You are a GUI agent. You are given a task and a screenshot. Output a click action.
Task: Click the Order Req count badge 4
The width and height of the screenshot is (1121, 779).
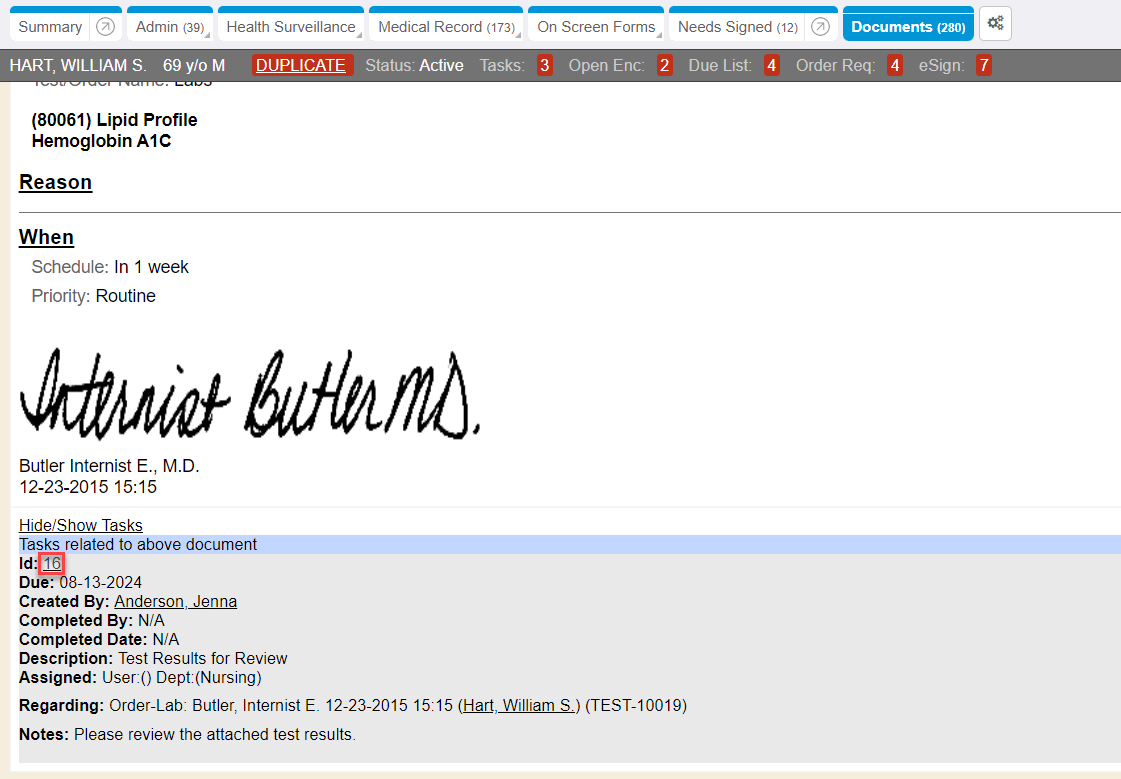coord(895,66)
